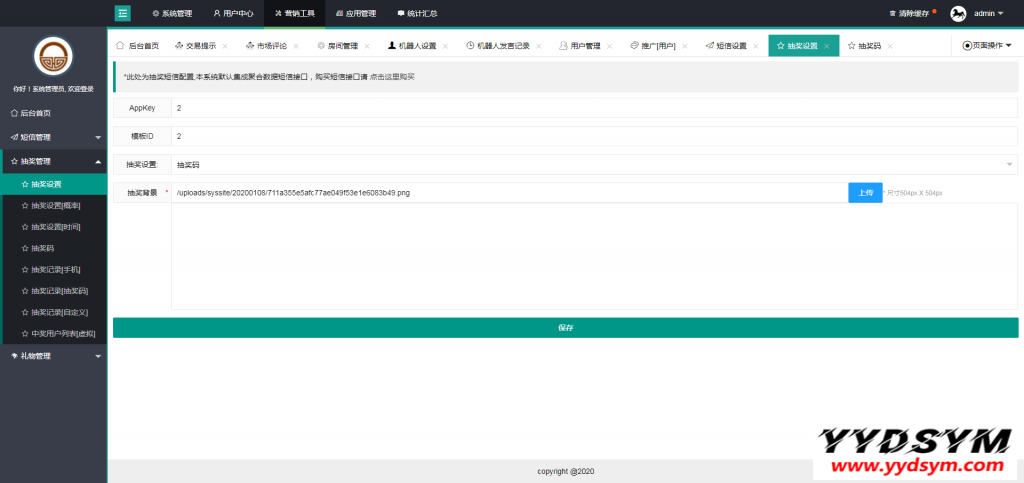
Task: Click the green 保存 save button
Action: point(565,328)
